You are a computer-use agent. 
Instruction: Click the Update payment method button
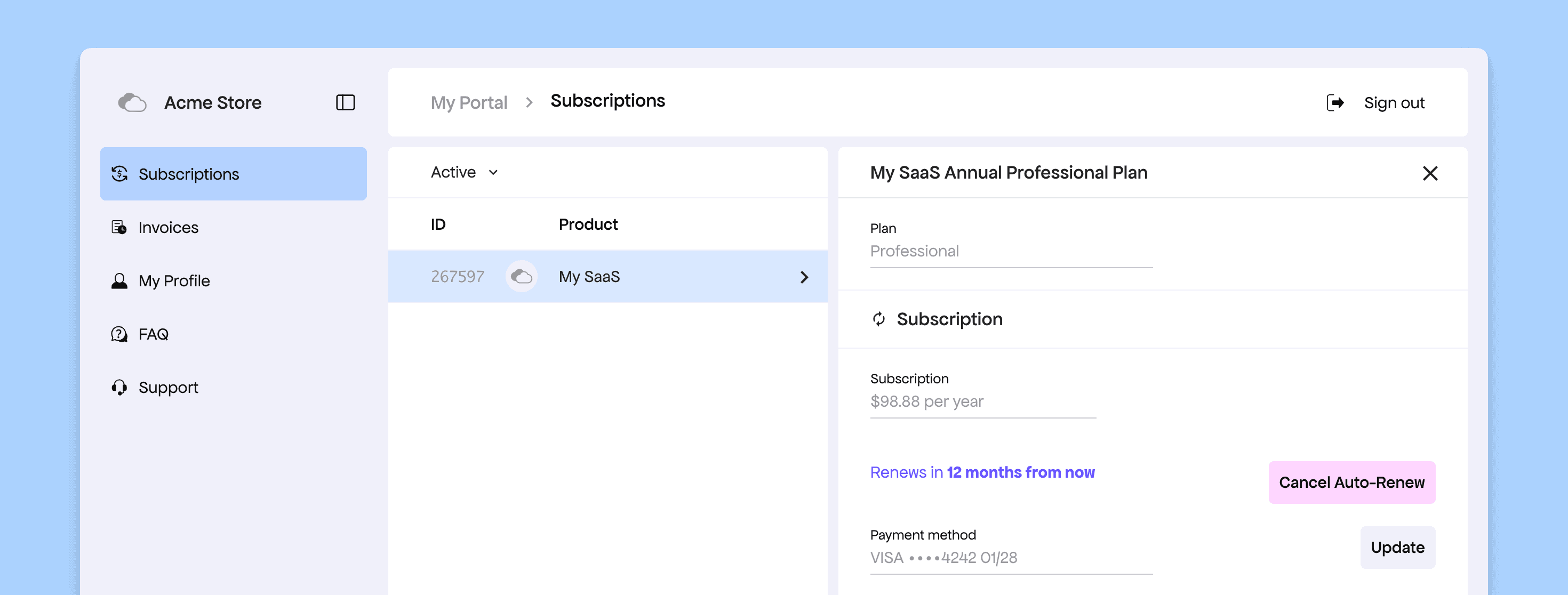[1397, 548]
